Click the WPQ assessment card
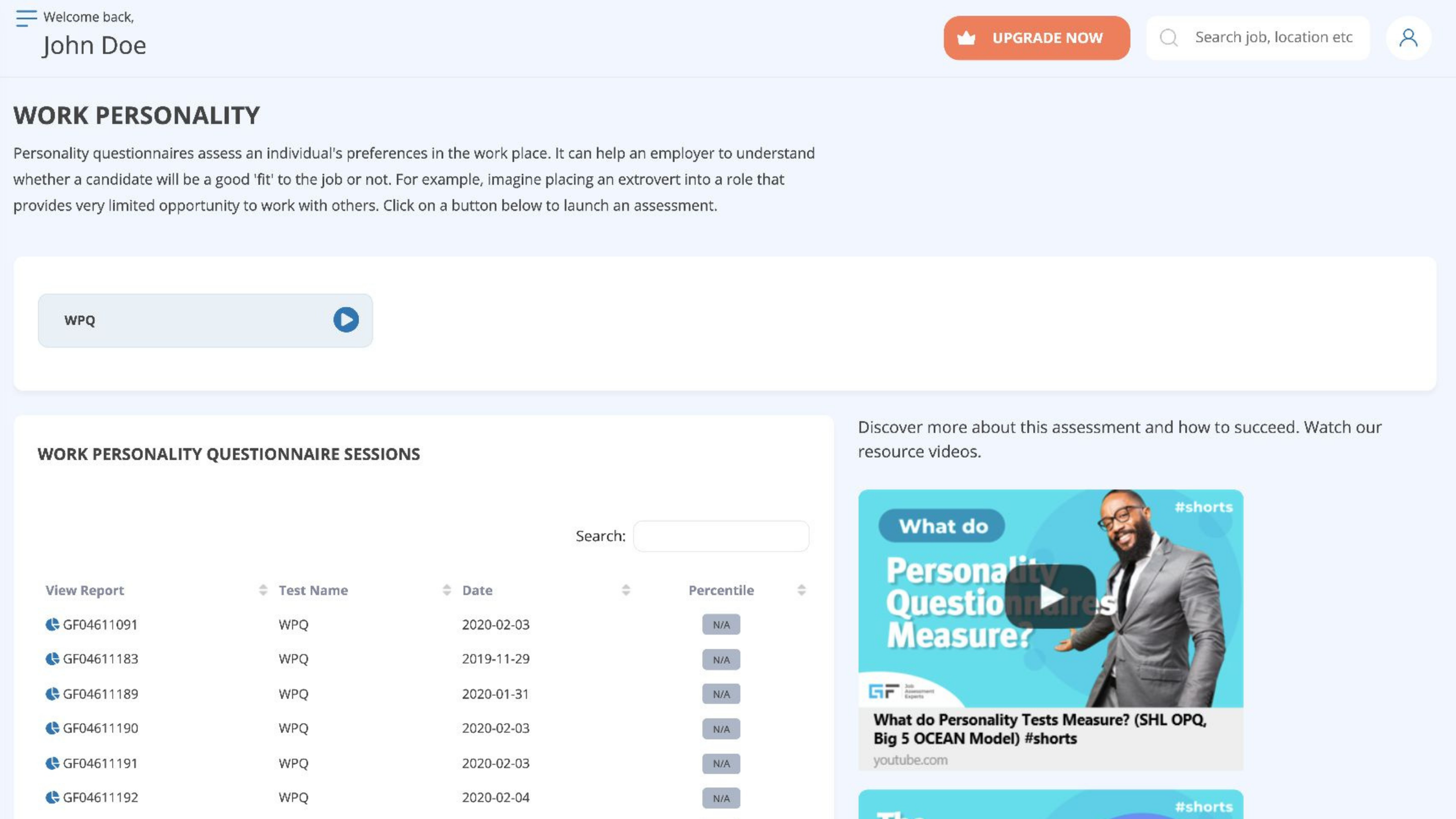The image size is (1456, 819). (205, 320)
